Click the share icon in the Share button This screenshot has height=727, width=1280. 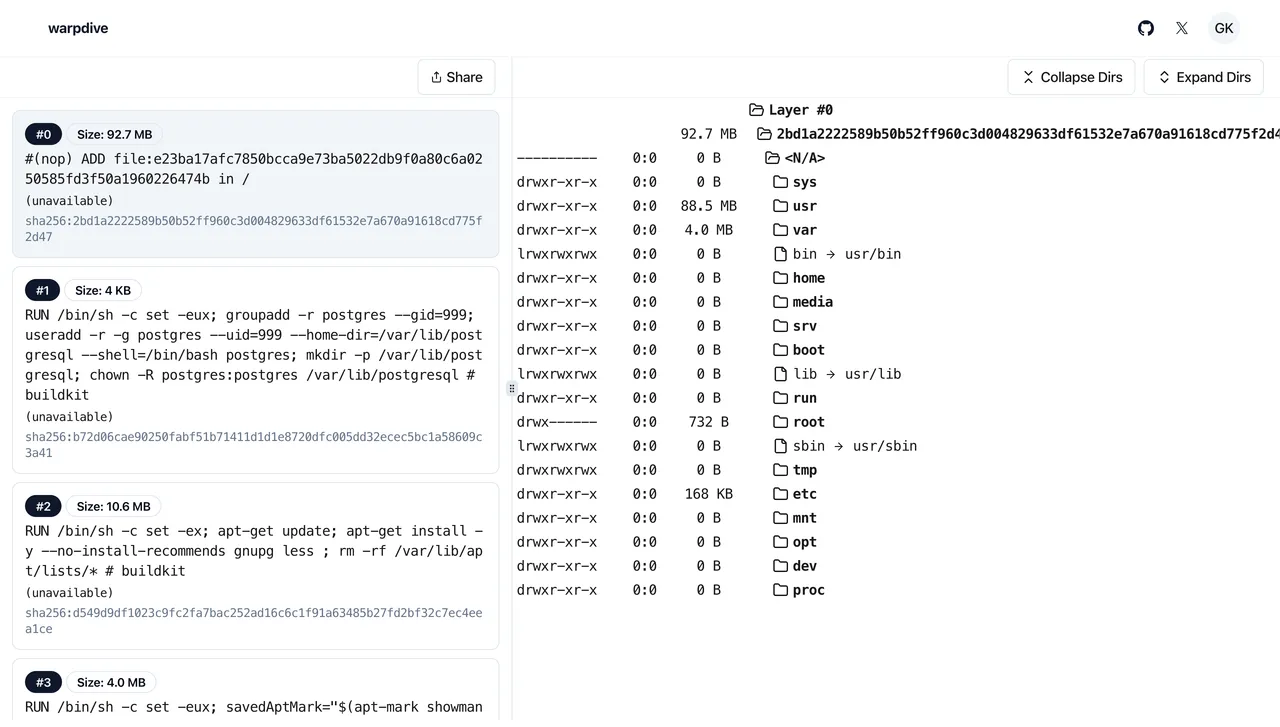click(436, 77)
